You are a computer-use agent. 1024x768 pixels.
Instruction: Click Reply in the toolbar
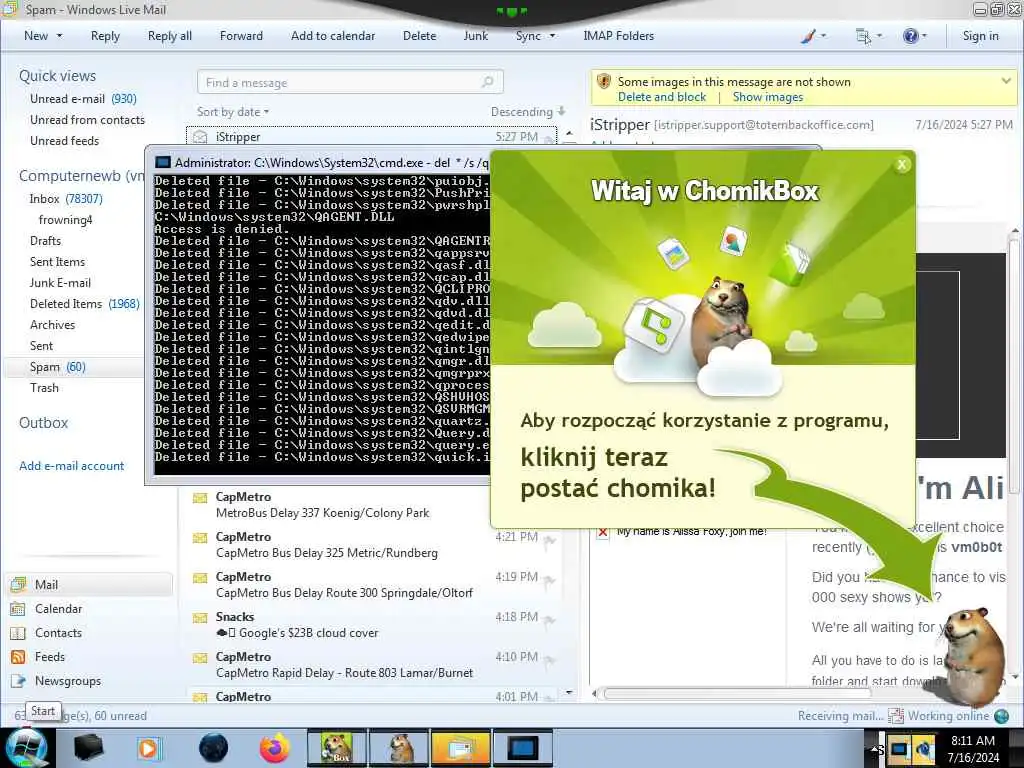coord(105,37)
